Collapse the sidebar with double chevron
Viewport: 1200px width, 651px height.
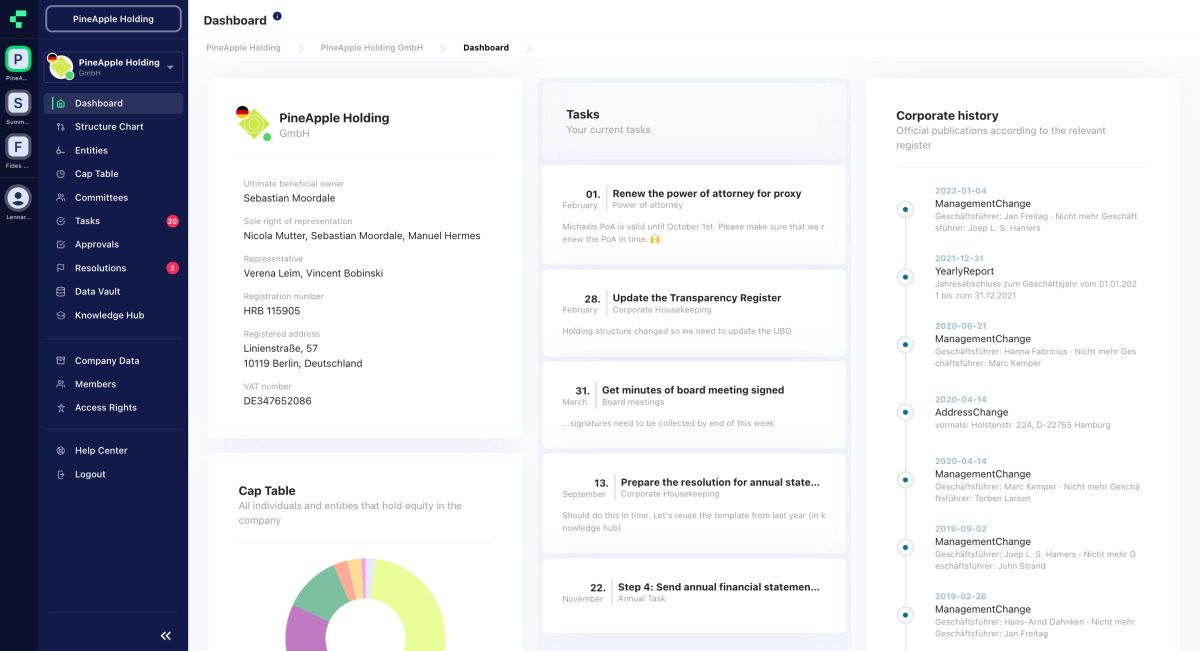coord(166,635)
